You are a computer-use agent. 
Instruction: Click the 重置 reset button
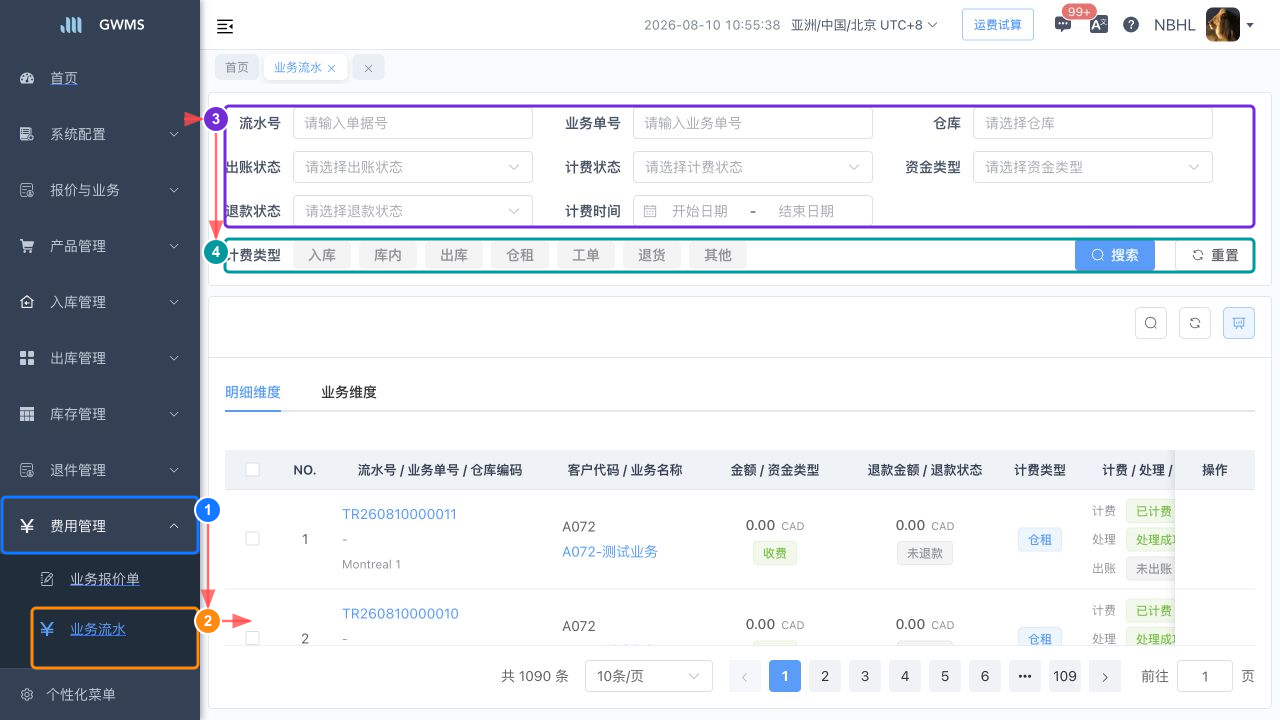pyautogui.click(x=1215, y=255)
